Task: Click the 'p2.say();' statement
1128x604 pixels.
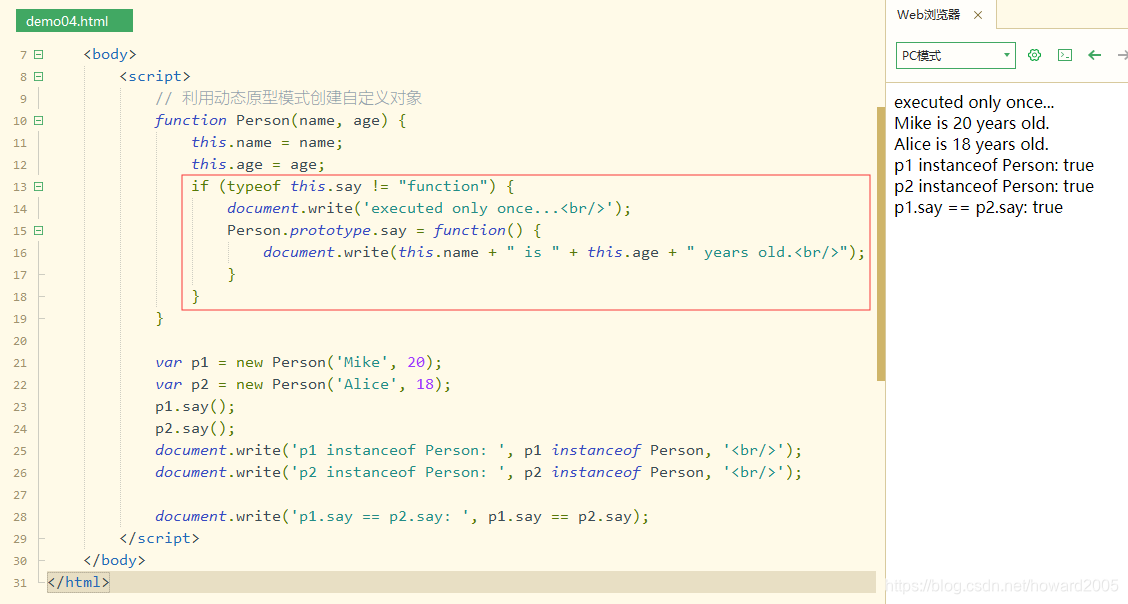Action: [195, 429]
